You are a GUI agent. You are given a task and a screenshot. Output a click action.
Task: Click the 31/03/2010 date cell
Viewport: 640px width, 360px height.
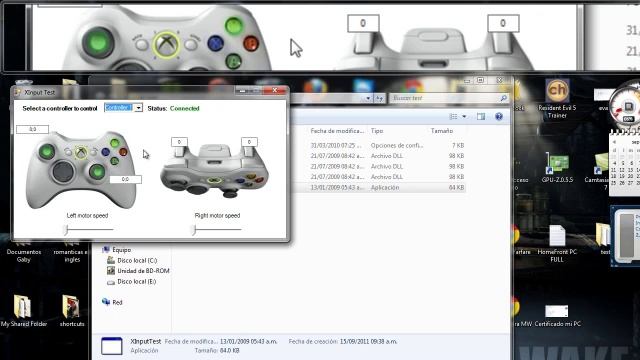click(x=336, y=145)
